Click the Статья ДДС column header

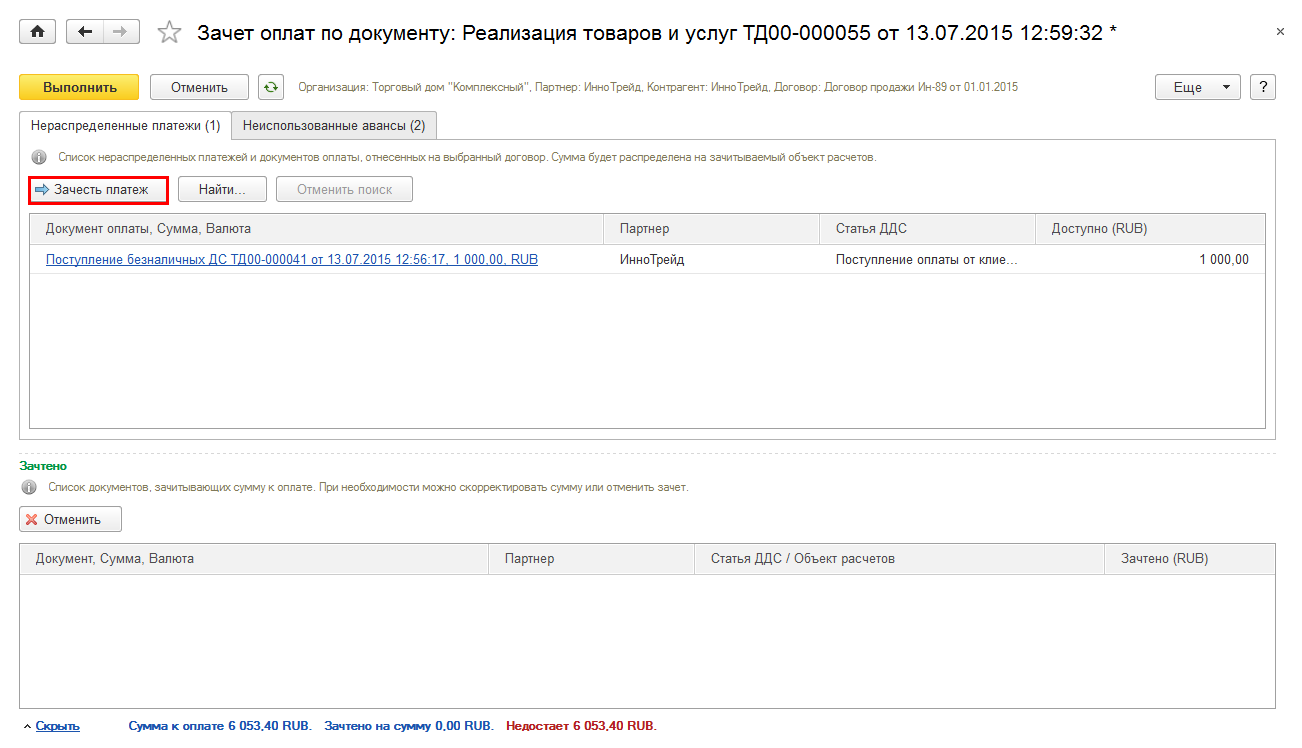[871, 229]
